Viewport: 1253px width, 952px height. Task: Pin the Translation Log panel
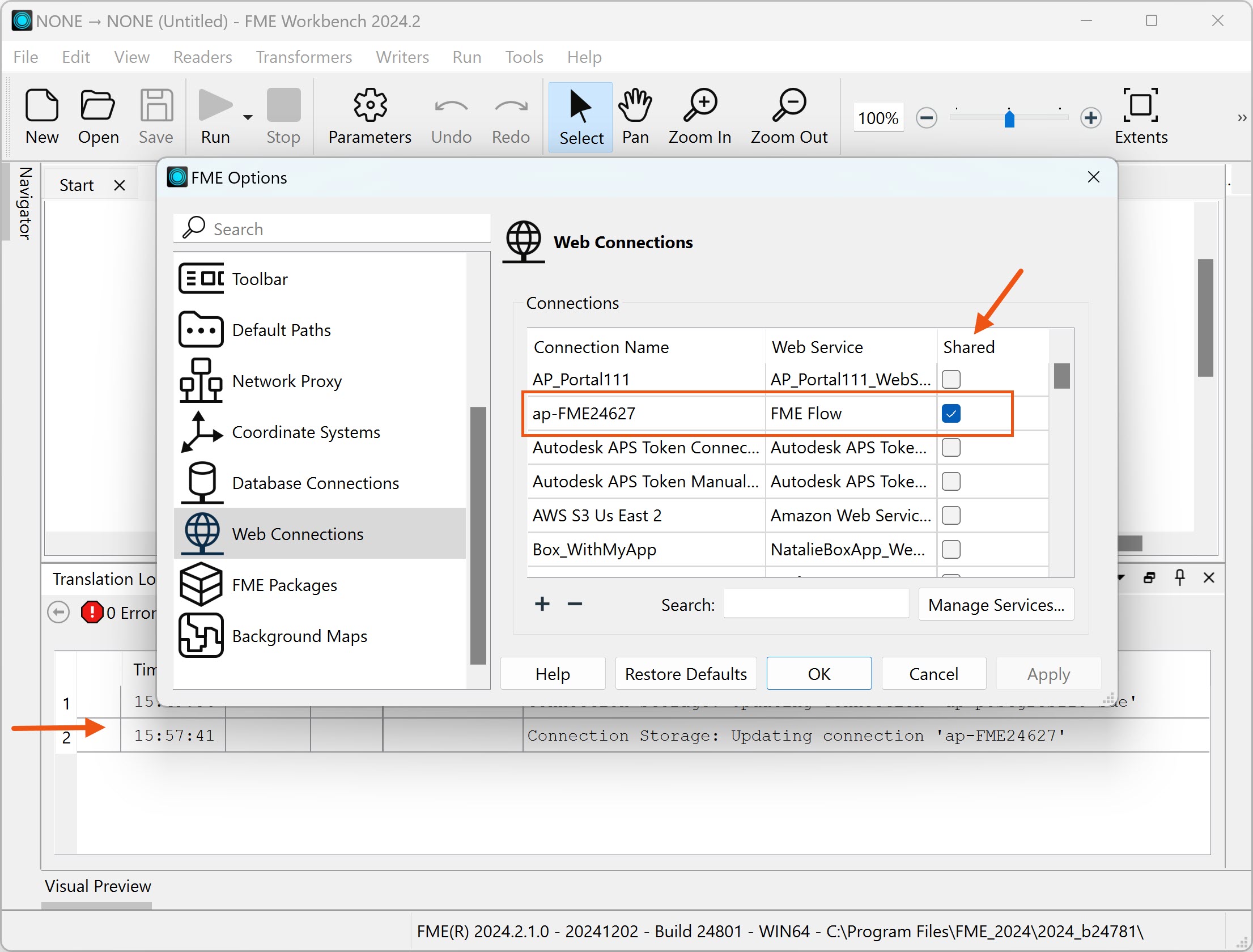1179,577
